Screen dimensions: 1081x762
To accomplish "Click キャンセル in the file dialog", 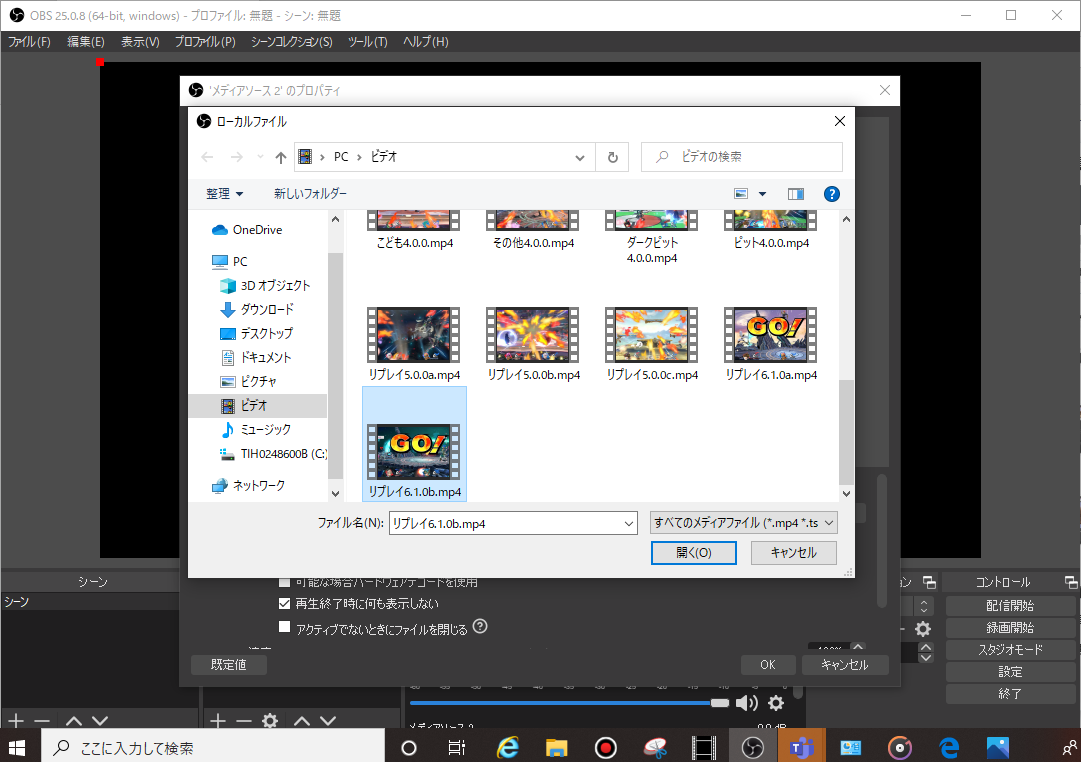I will [794, 552].
